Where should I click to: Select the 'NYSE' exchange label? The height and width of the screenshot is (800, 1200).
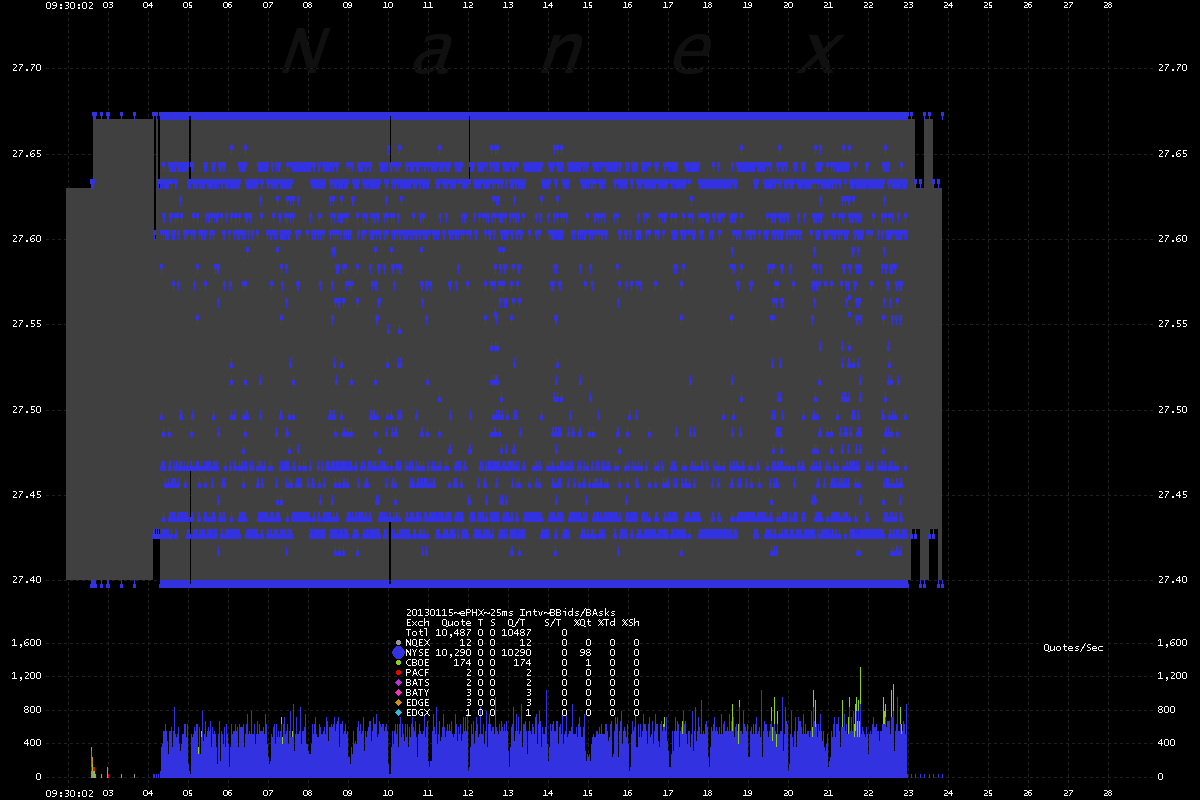(x=418, y=652)
